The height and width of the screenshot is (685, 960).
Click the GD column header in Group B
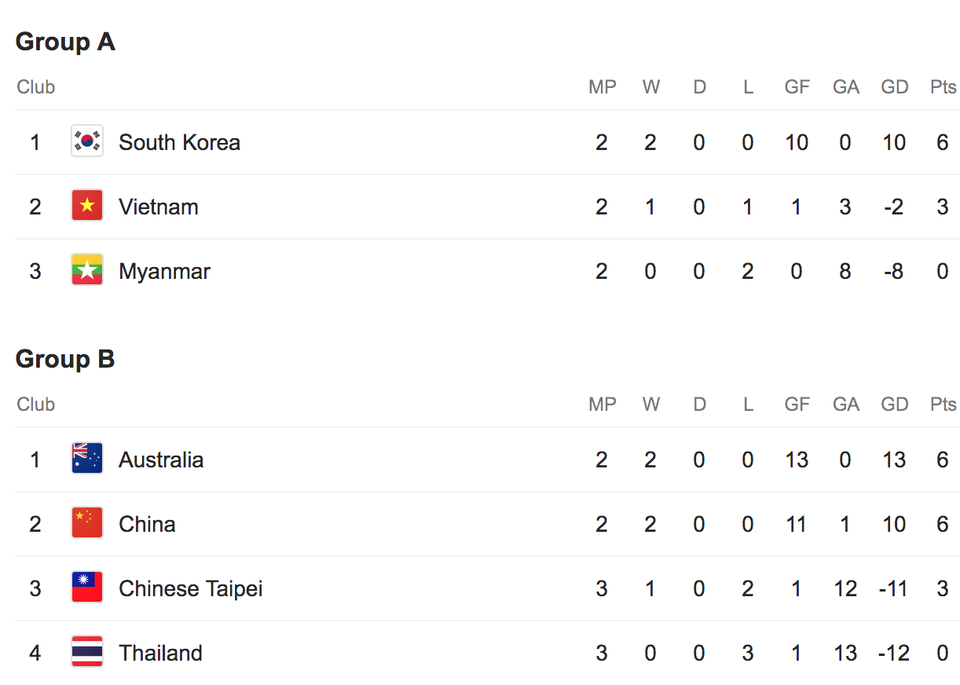tap(894, 404)
